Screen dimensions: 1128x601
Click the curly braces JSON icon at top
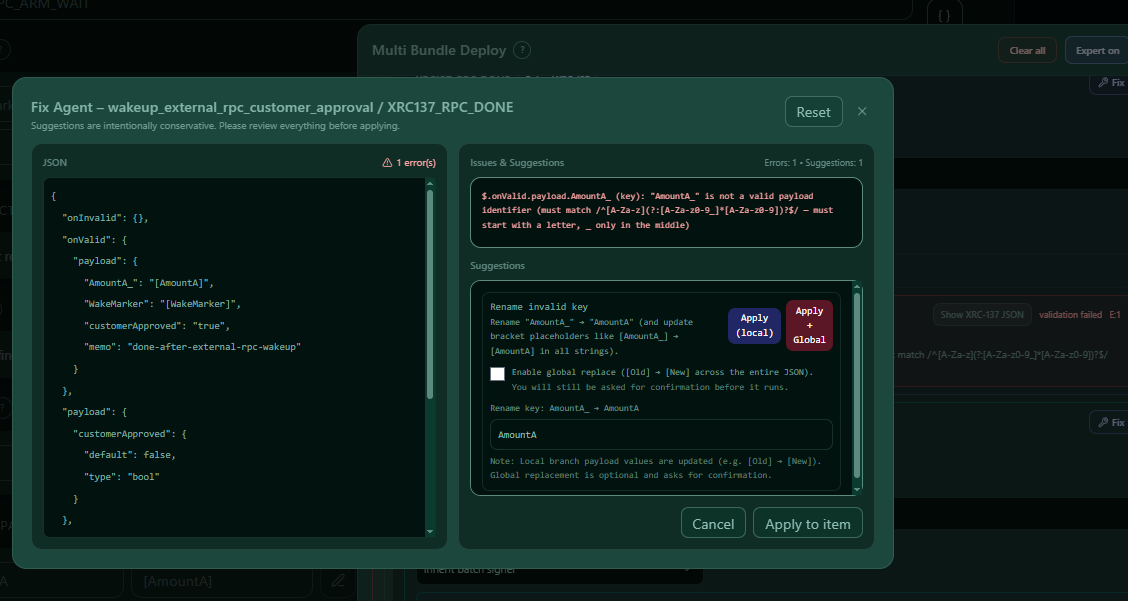click(x=944, y=14)
